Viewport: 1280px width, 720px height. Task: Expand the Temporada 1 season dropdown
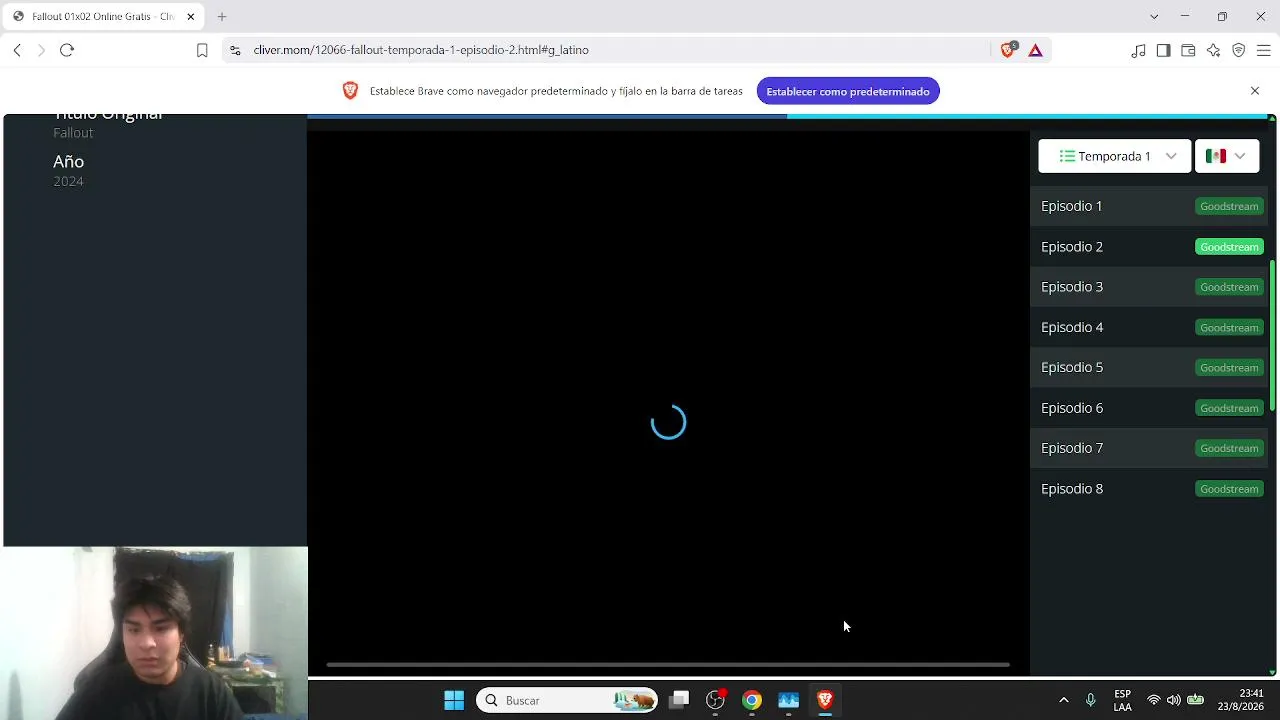[1115, 156]
